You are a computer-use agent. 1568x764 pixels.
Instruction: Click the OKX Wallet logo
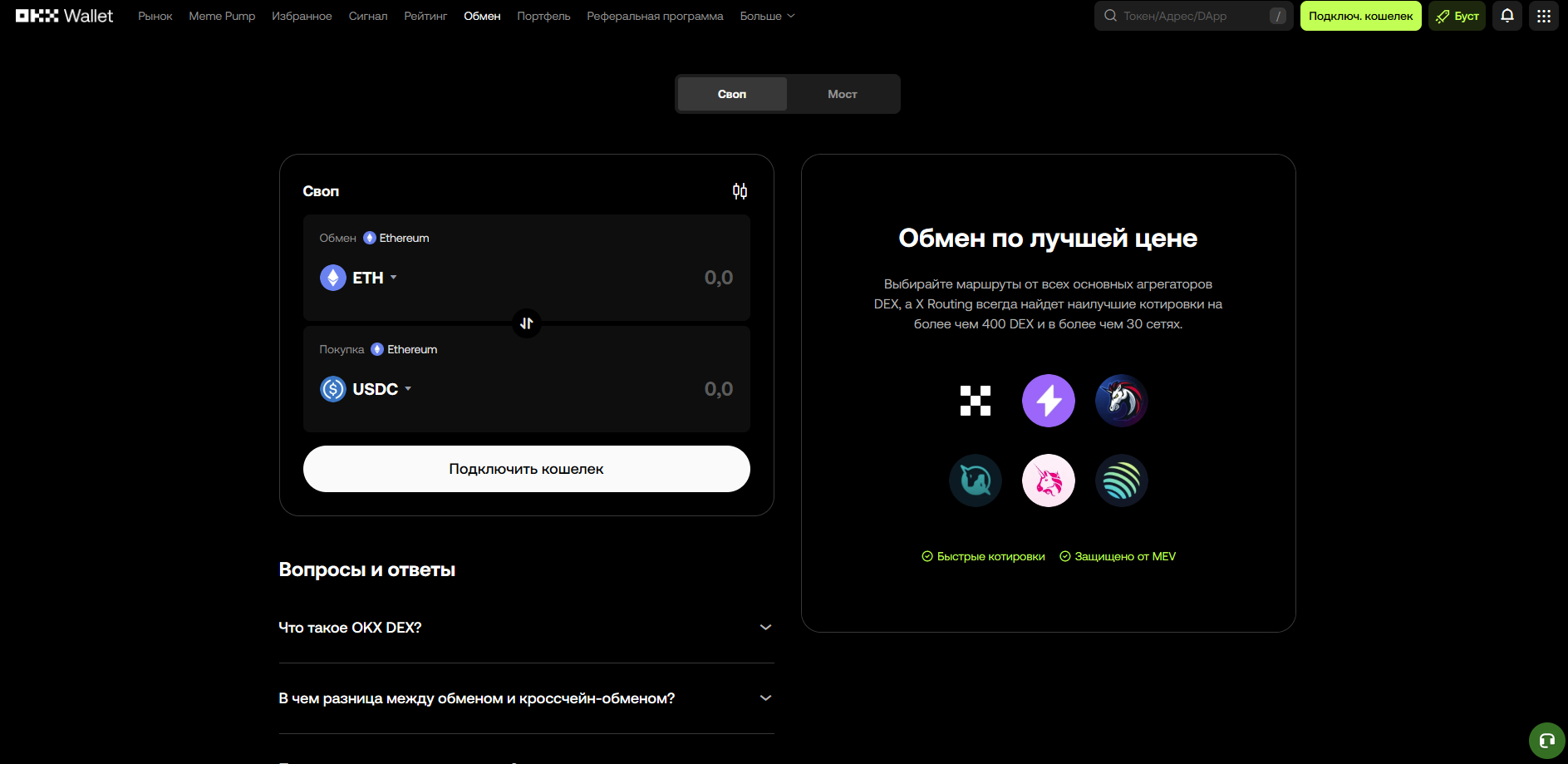(64, 16)
